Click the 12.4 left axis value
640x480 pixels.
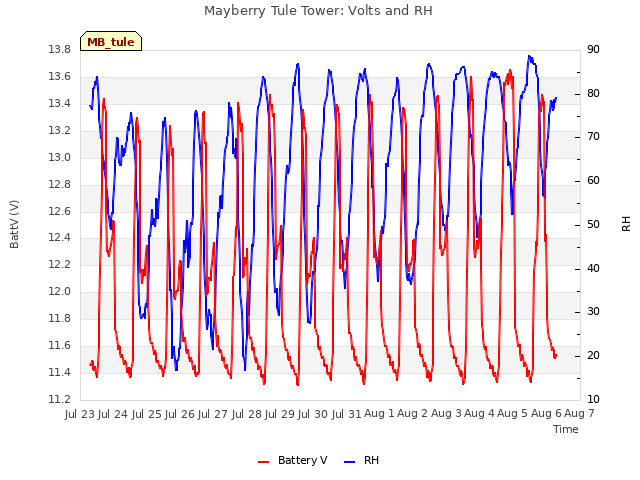[x=60, y=238]
